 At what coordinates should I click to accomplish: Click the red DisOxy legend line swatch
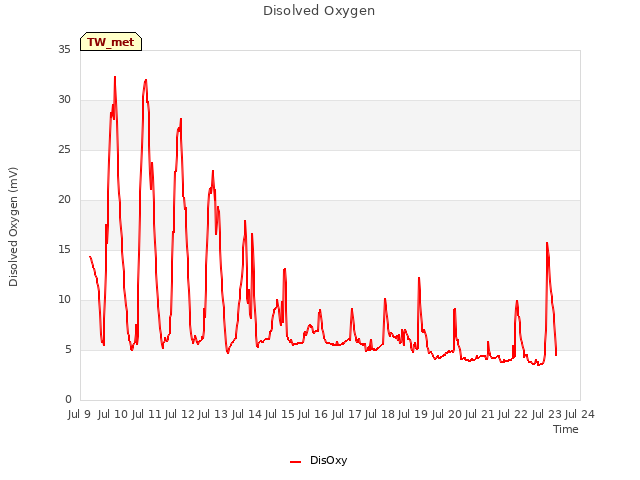[x=296, y=462]
